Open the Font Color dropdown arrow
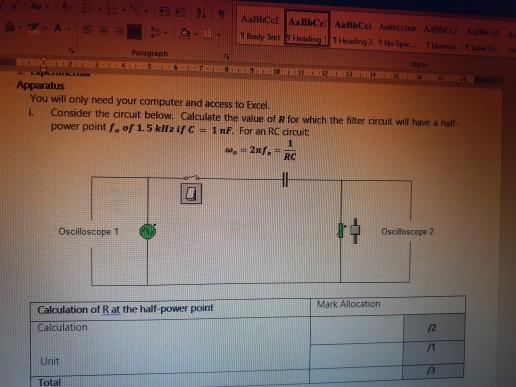 (x=70, y=29)
